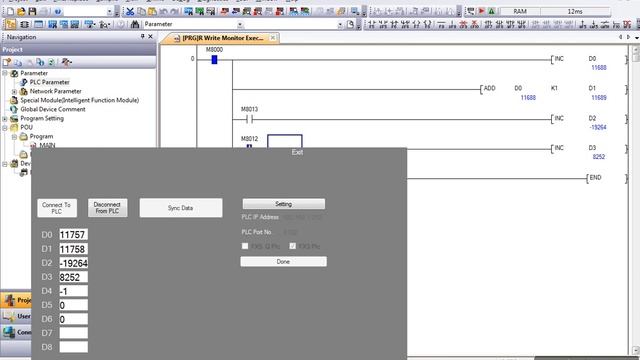The image size is (640, 360).
Task: Click the binoculars Find Device icon
Action: click(134, 24)
